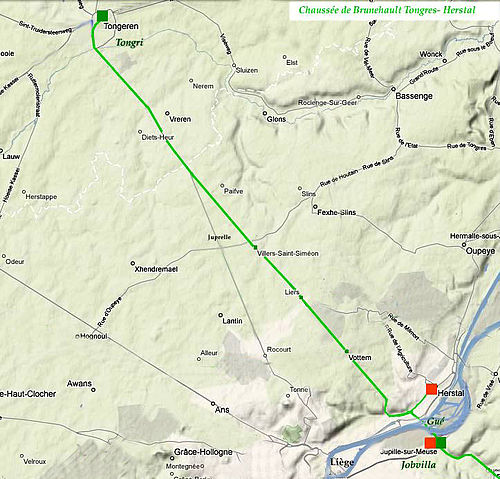The height and width of the screenshot is (479, 500).
Task: Click the Lantin village circle marker
Action: [x=220, y=315]
